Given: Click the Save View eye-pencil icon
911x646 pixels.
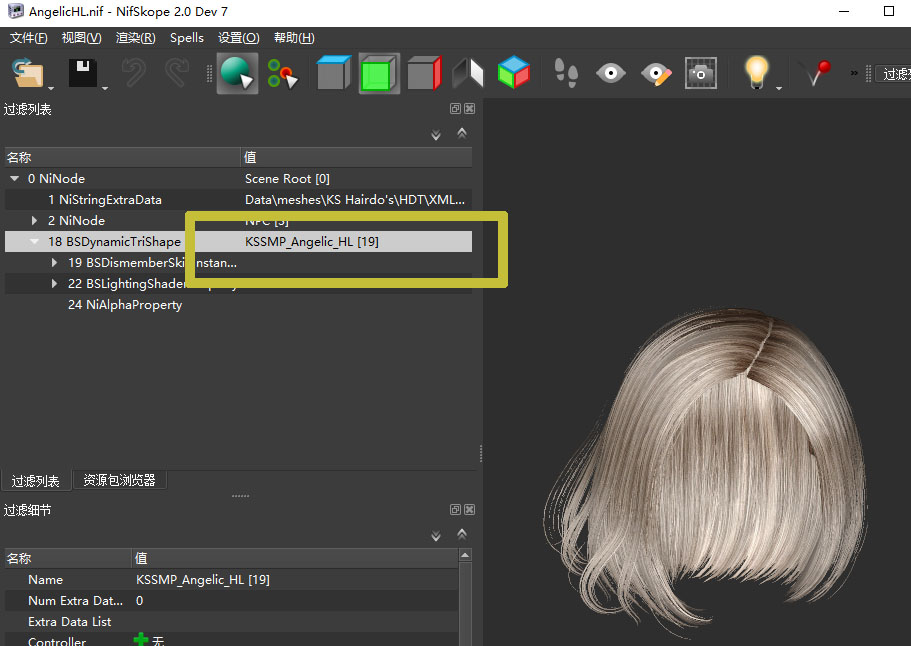Looking at the screenshot, I should [x=657, y=74].
